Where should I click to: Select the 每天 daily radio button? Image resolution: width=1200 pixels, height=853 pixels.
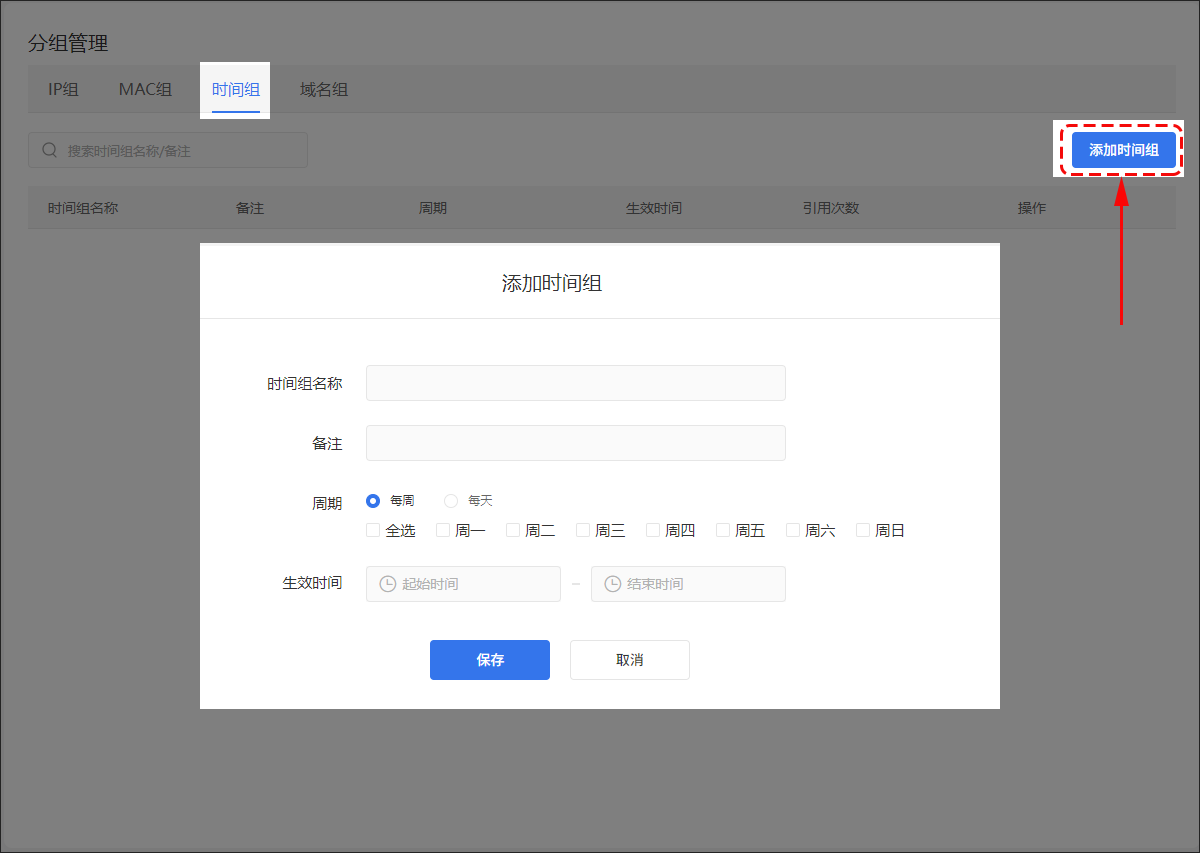pyautogui.click(x=451, y=501)
